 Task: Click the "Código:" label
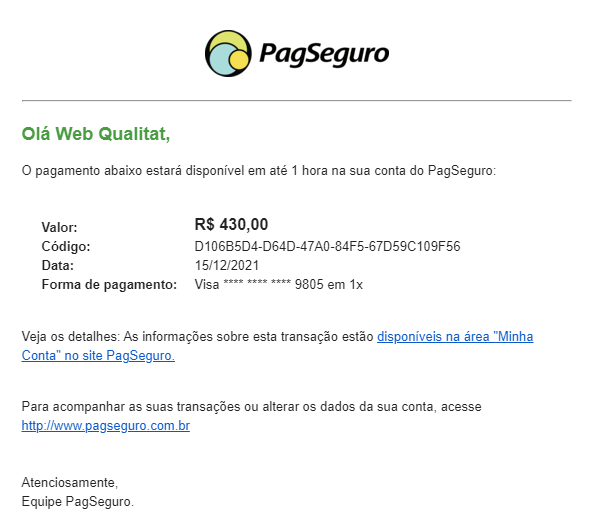click(x=66, y=247)
